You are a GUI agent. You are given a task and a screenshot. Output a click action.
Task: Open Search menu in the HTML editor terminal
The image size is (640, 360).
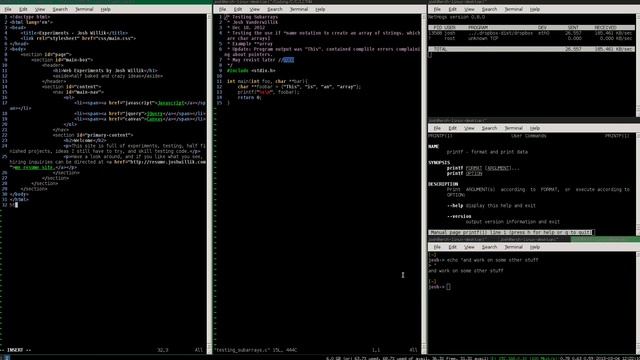[x=60, y=9]
